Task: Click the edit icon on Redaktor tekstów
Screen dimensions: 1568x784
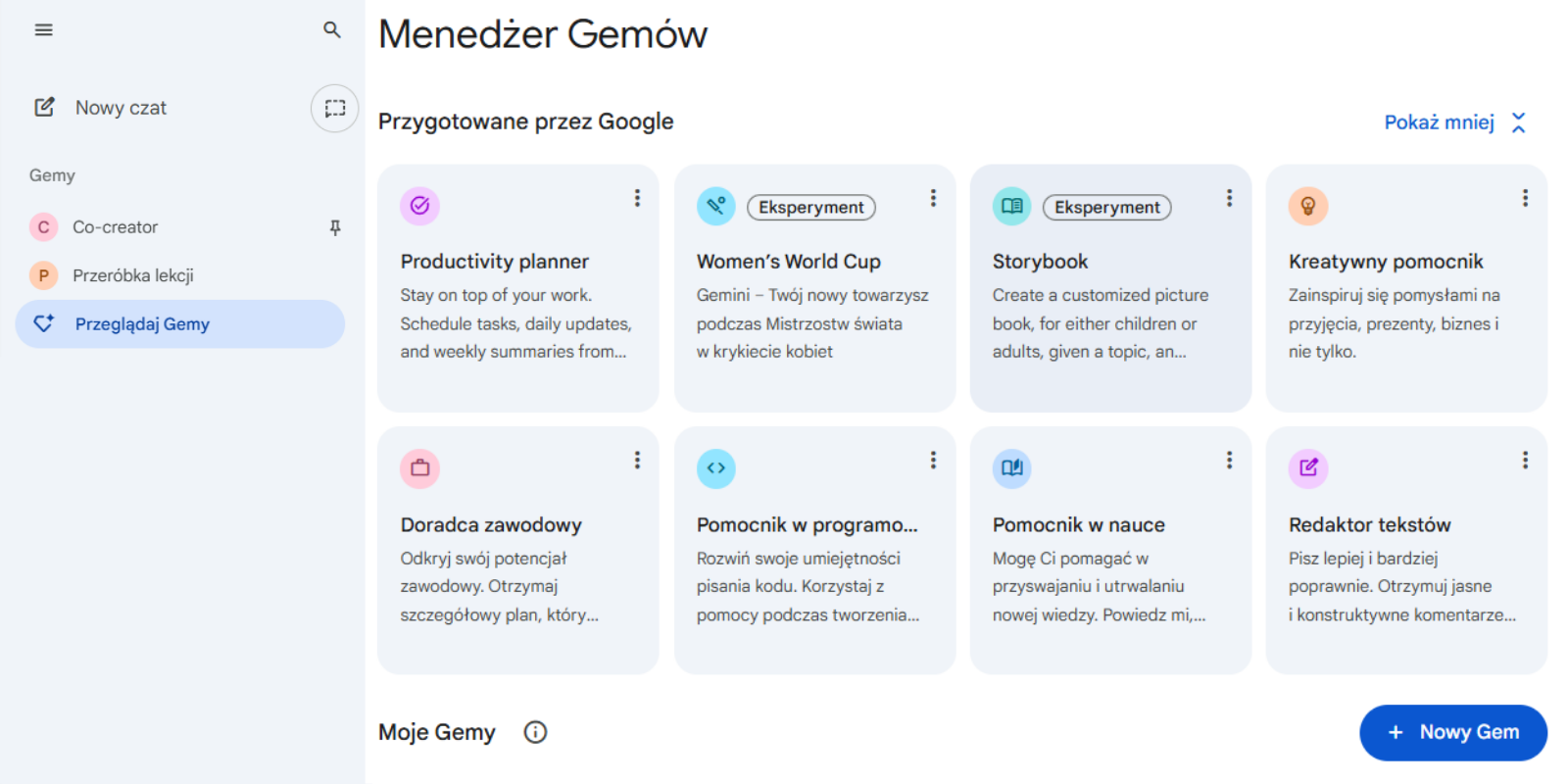Action: [1307, 468]
